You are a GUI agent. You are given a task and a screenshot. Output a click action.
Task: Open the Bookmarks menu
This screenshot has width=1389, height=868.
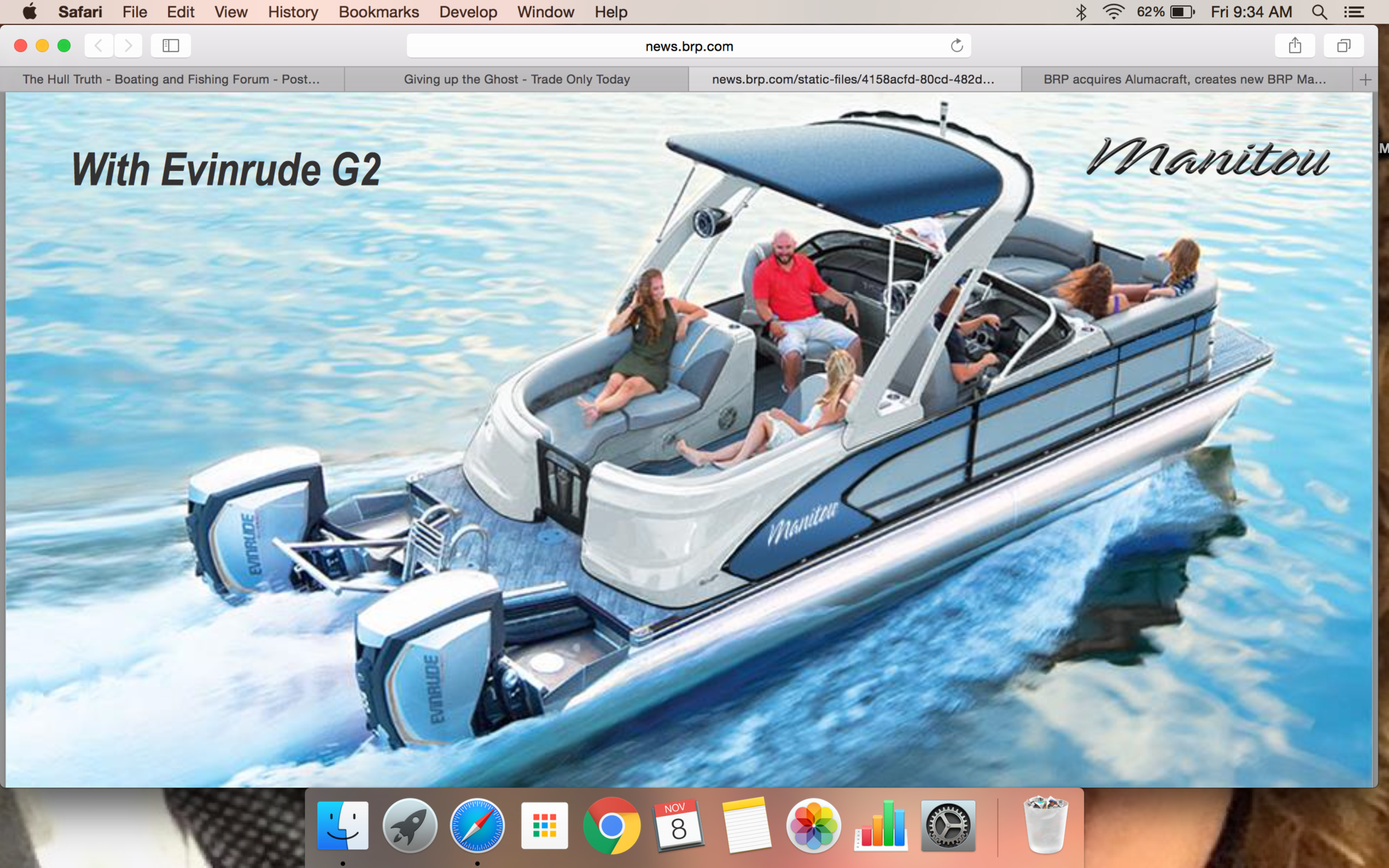(x=379, y=12)
